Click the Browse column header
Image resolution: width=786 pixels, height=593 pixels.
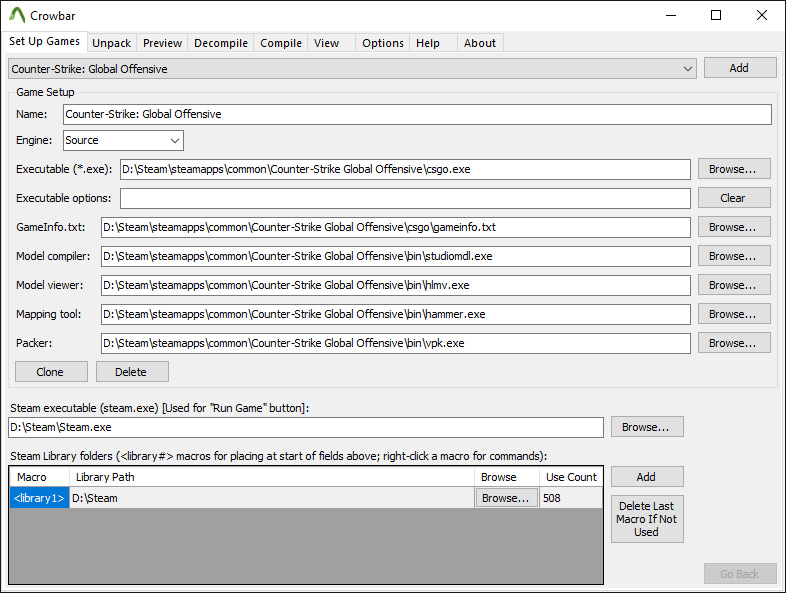tap(506, 477)
